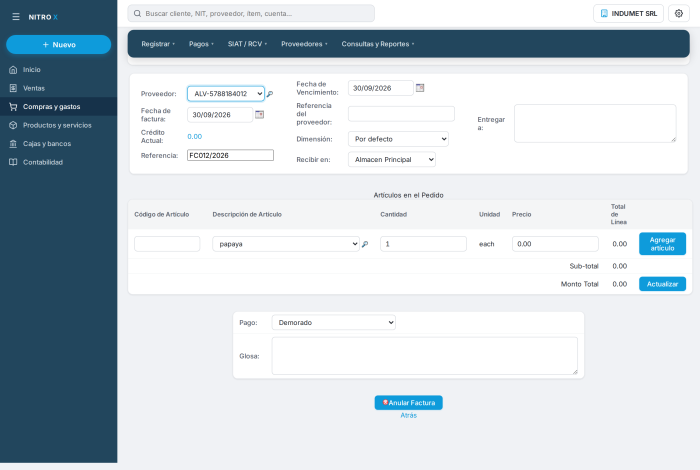Click the Cantidad field
Image resolution: width=700 pixels, height=470 pixels.
(x=423, y=244)
